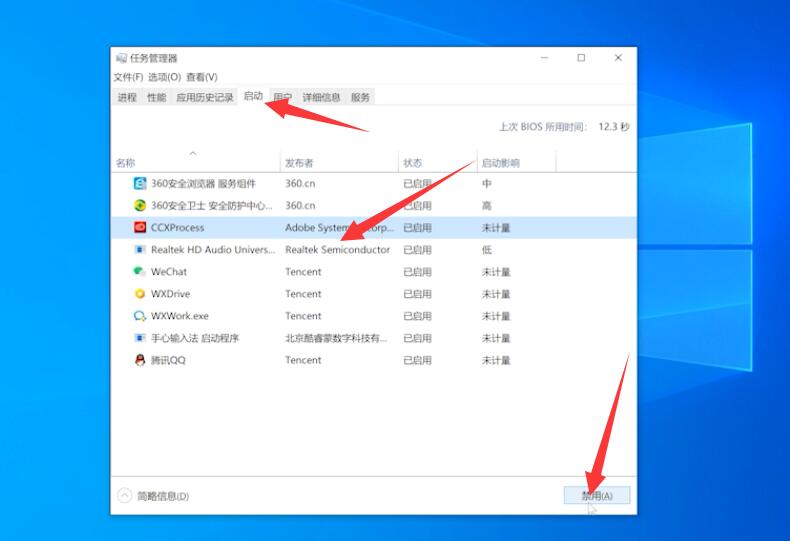
Task: Click the WeChat green bubble icon
Action: click(140, 272)
